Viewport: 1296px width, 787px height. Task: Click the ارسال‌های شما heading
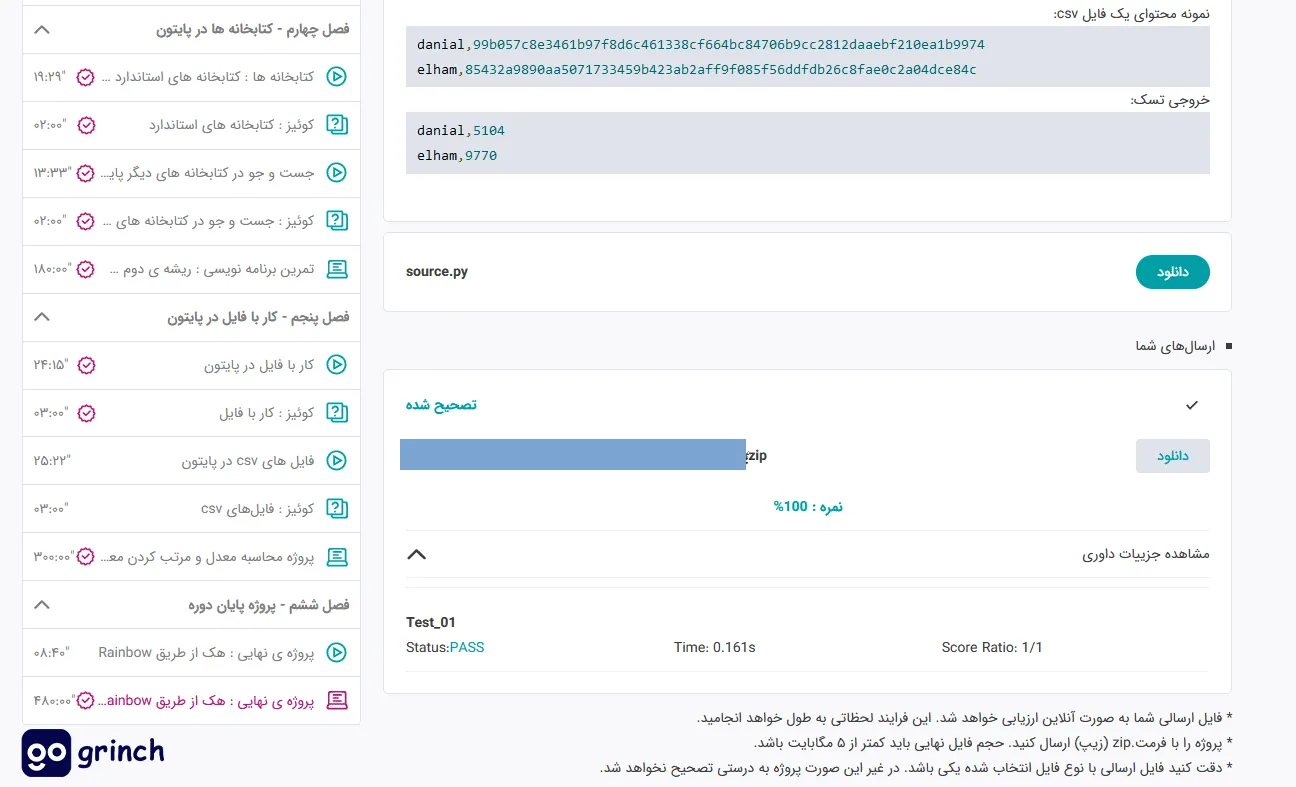point(1174,346)
